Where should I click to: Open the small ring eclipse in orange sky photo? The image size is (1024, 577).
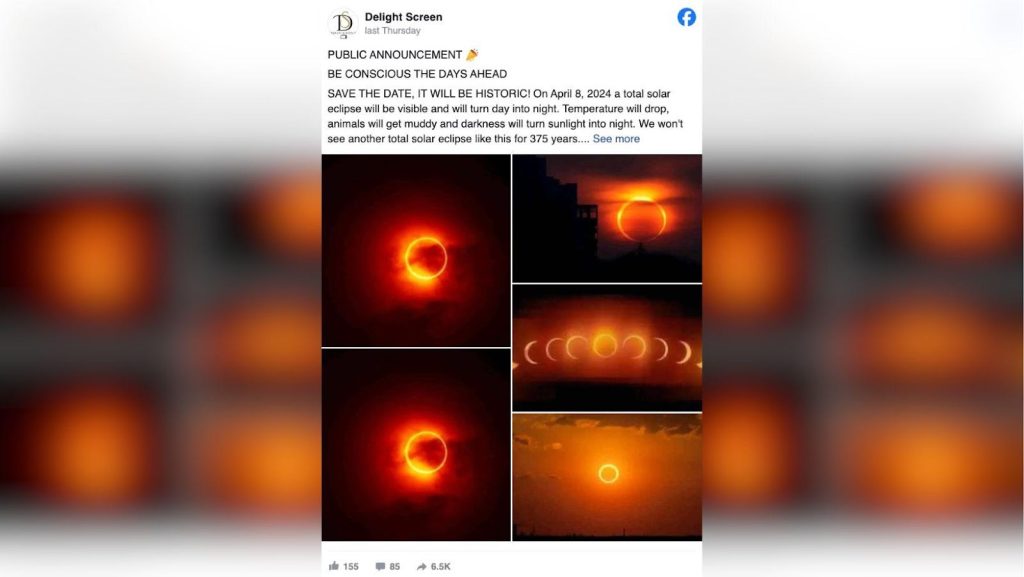coord(607,477)
